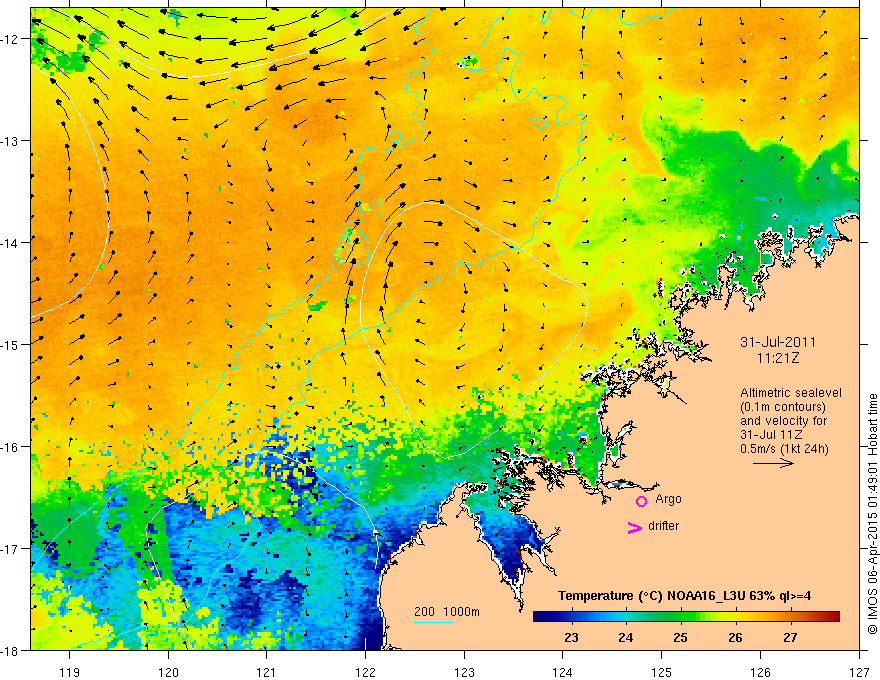Click the 0.5m/s velocity scale arrow
This screenshot has height=680, width=880.
773,463
